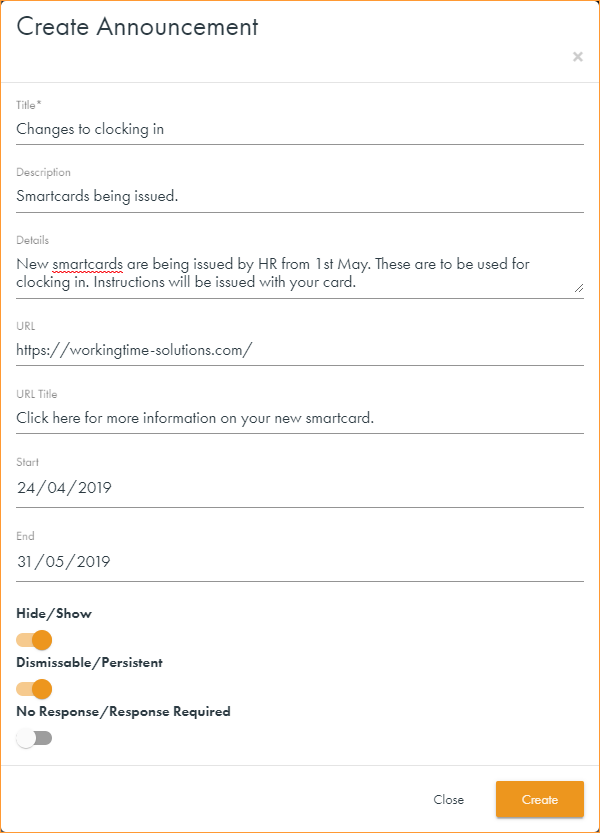
Task: Open the End date field 31/05/2019
Action: pos(300,562)
